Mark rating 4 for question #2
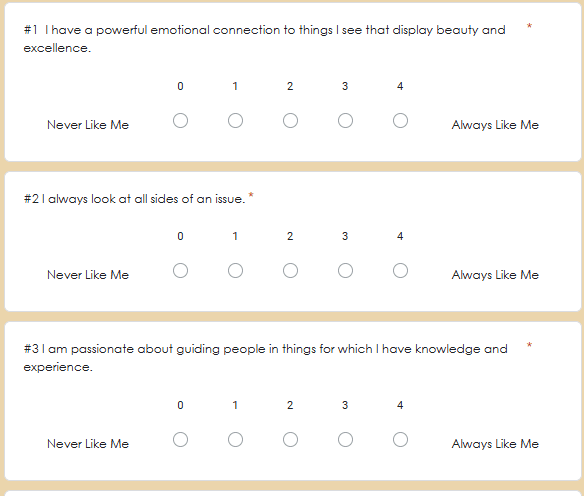Screen dimensions: 584x496 [x=400, y=271]
